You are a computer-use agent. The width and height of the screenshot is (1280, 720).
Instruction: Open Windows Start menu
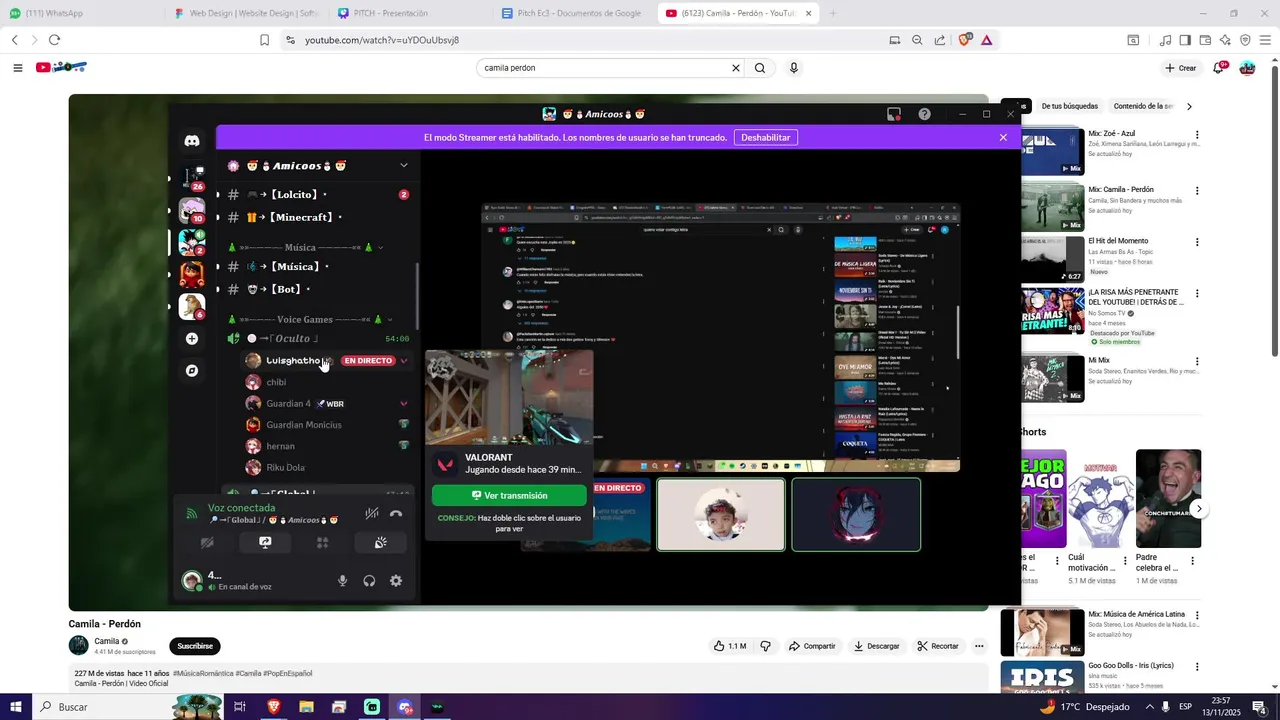(x=15, y=707)
